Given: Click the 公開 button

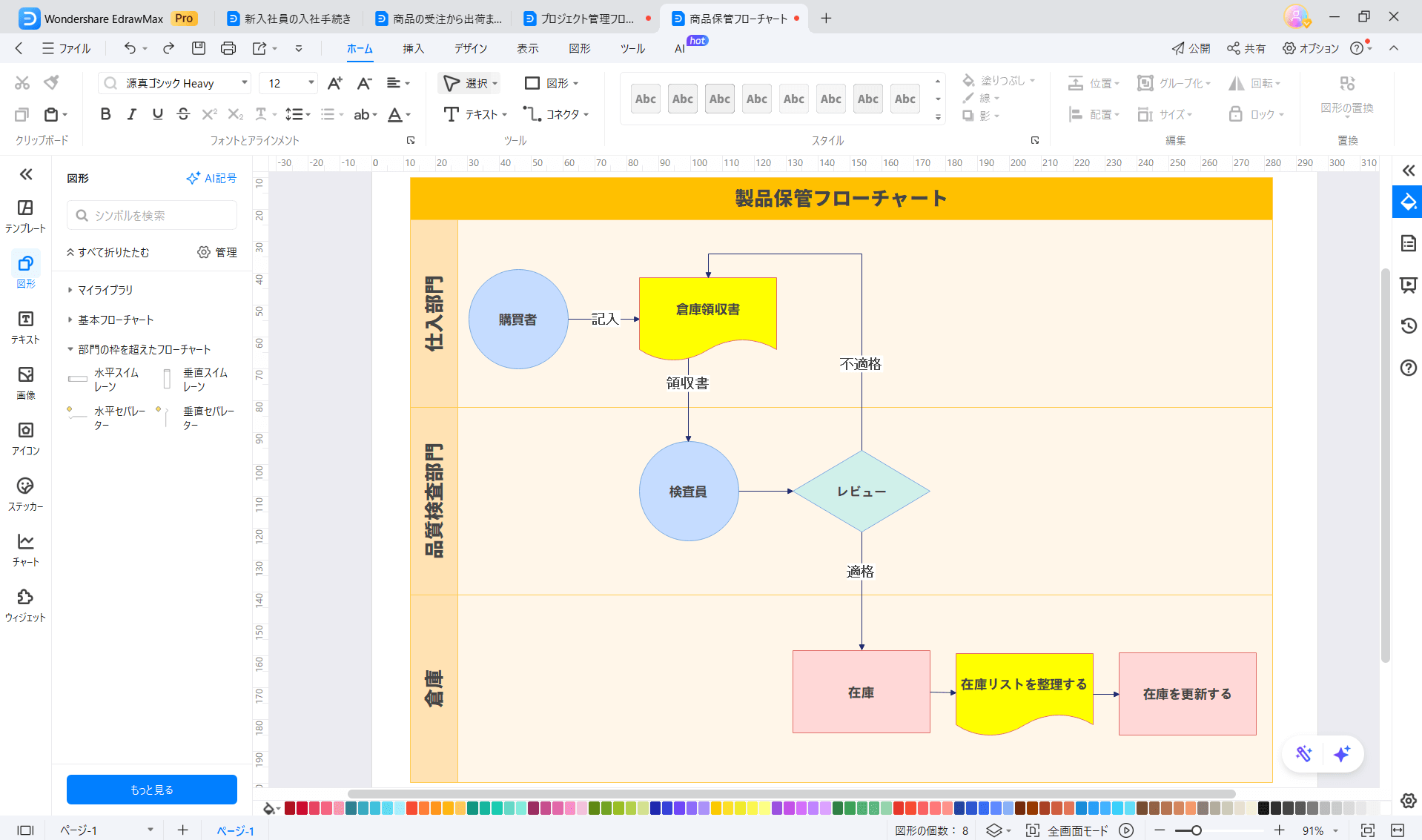Looking at the screenshot, I should 1191,48.
